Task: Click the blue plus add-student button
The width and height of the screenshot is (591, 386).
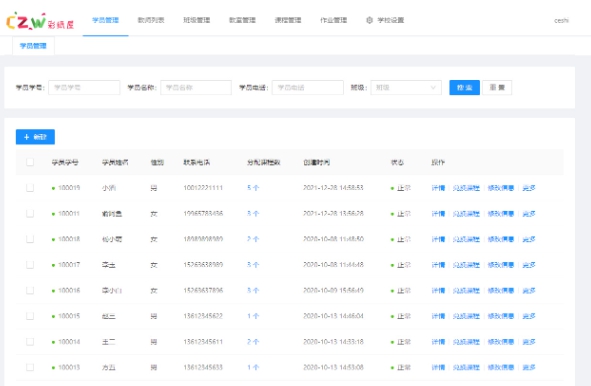Action: point(35,137)
